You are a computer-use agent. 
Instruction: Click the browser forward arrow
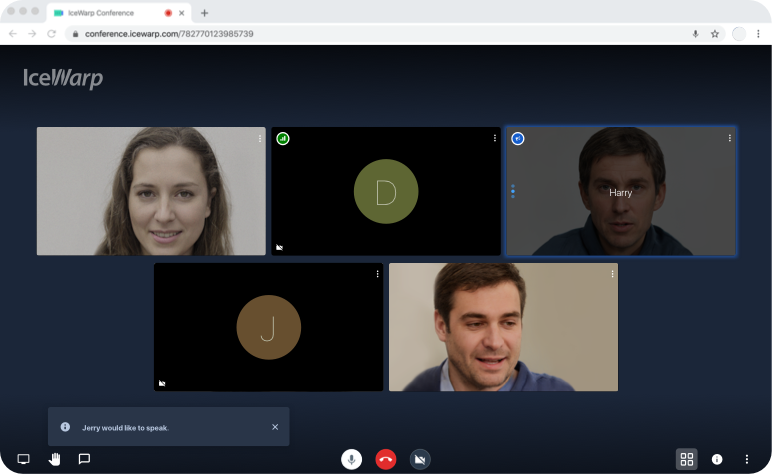pos(32,34)
